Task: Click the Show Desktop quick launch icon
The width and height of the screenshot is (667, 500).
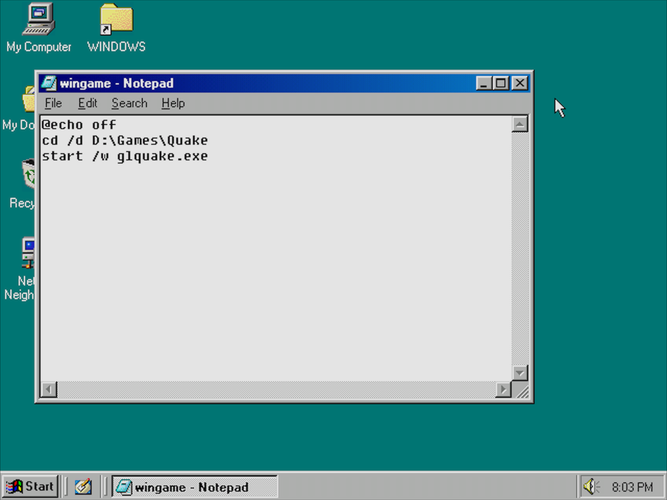Action: click(x=83, y=487)
